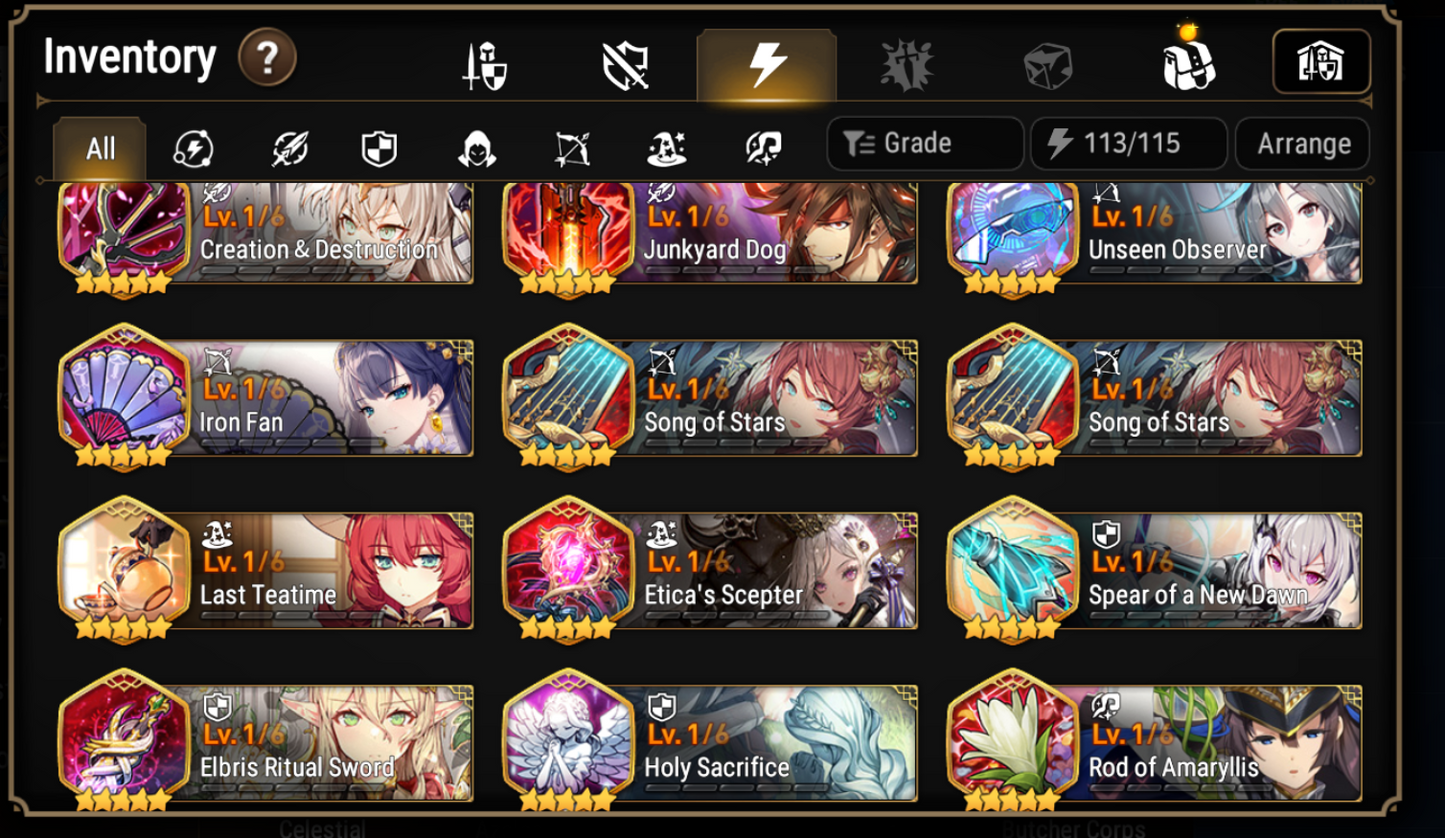Click the 113/115 artifact capacity button
Viewport: 1445px width, 838px height.
click(1129, 144)
